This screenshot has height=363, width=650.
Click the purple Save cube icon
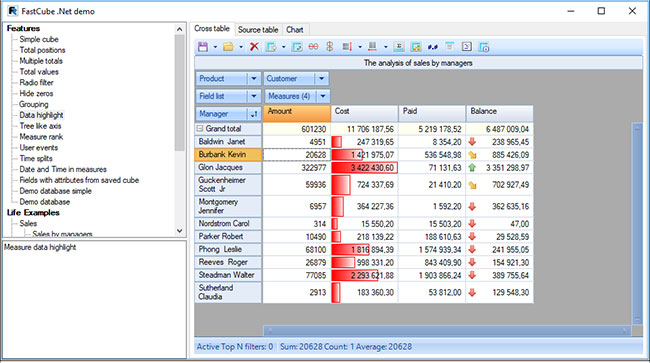(203, 47)
